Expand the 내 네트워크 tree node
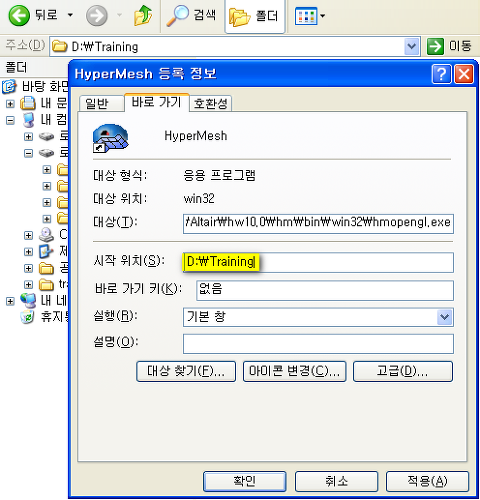 pyautogui.click(x=10, y=301)
